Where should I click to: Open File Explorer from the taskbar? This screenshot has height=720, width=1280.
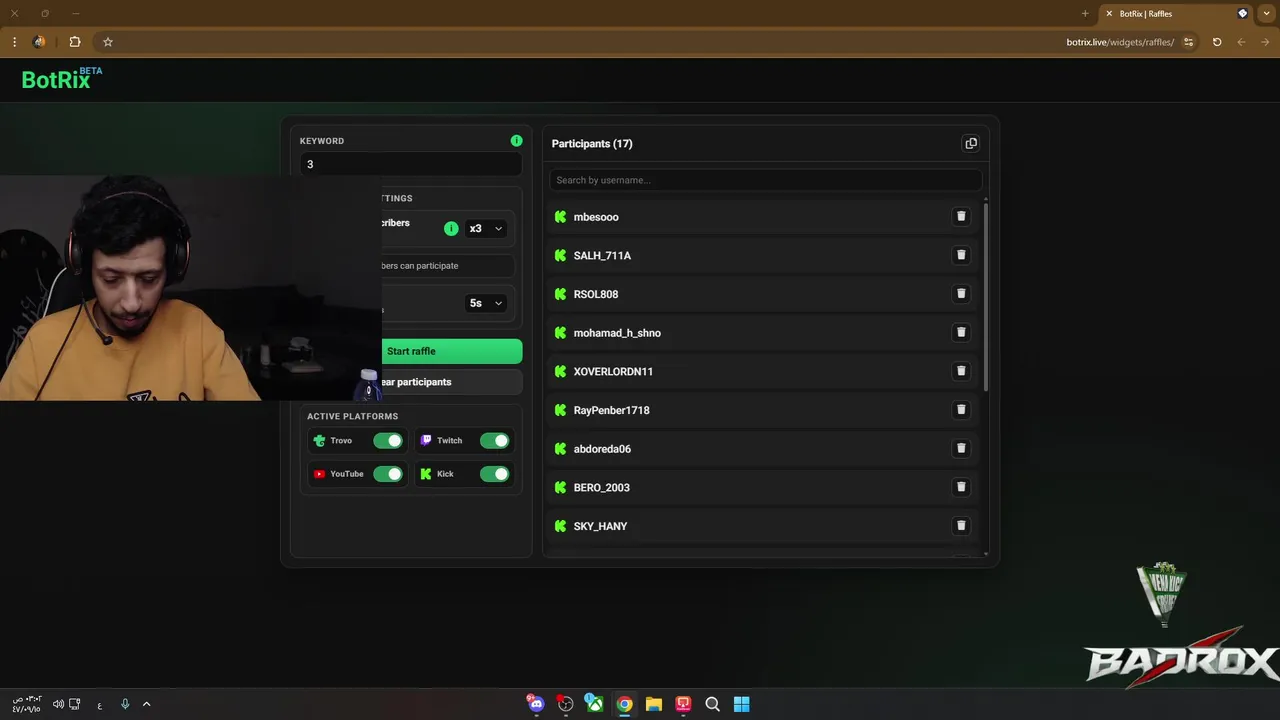[x=653, y=704]
